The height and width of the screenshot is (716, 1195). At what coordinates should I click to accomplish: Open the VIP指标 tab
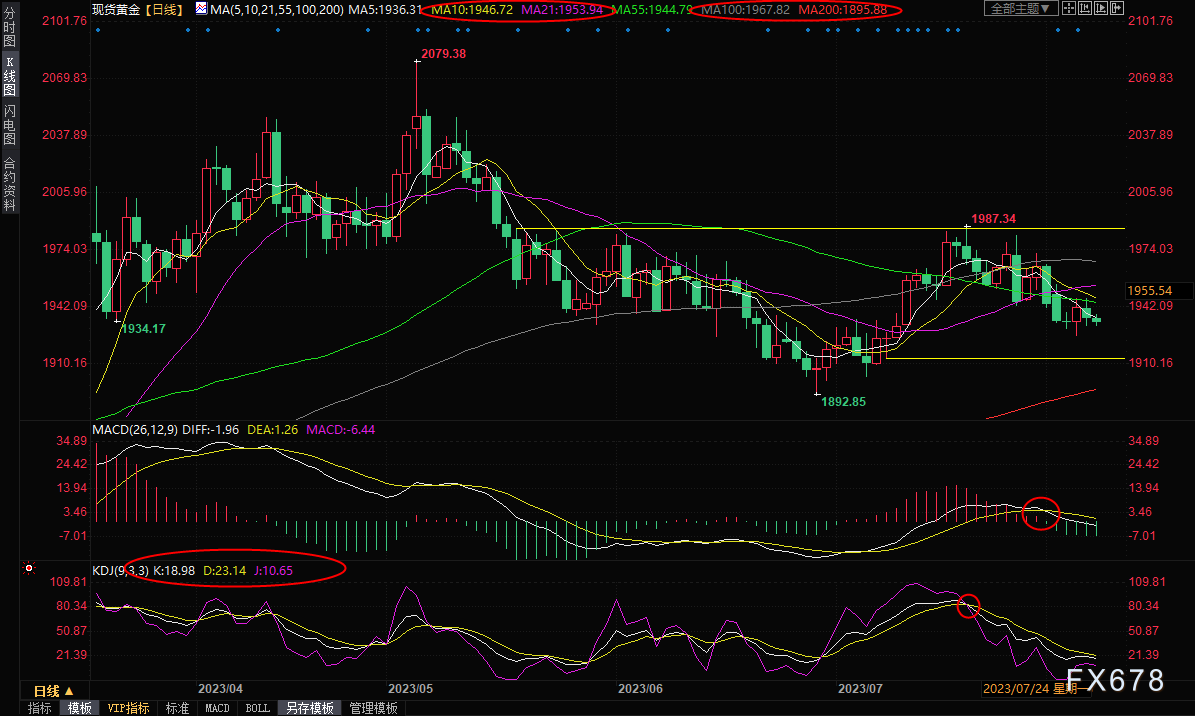pyautogui.click(x=129, y=708)
